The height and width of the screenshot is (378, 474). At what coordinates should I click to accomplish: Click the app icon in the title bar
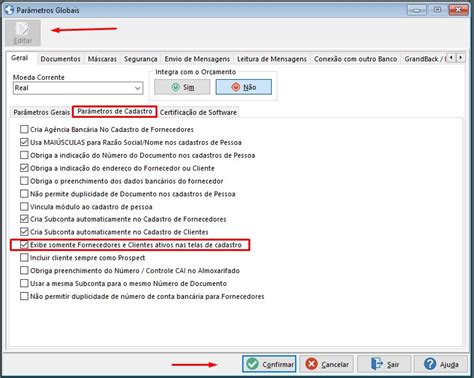coord(9,10)
